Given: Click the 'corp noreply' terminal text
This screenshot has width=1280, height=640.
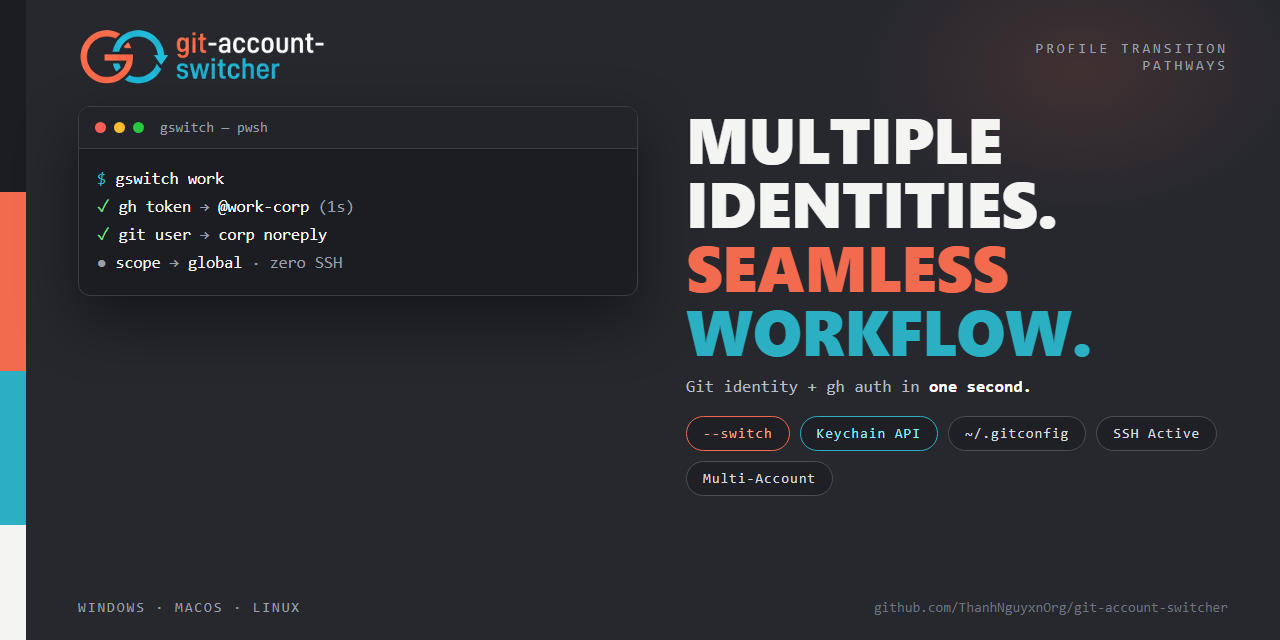Looking at the screenshot, I should pyautogui.click(x=273, y=235).
